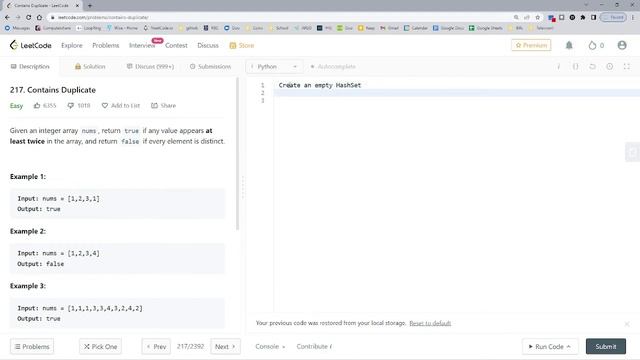Open the Google Docs bookmark
The width and height of the screenshot is (640, 360).
coord(448,28)
